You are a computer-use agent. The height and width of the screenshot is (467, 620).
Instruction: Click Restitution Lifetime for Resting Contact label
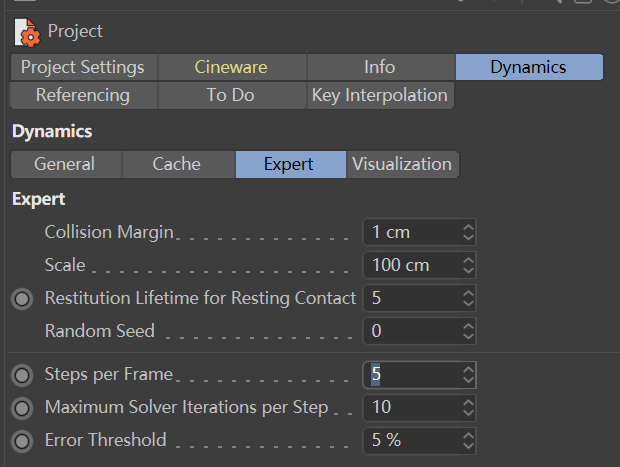[x=200, y=298]
